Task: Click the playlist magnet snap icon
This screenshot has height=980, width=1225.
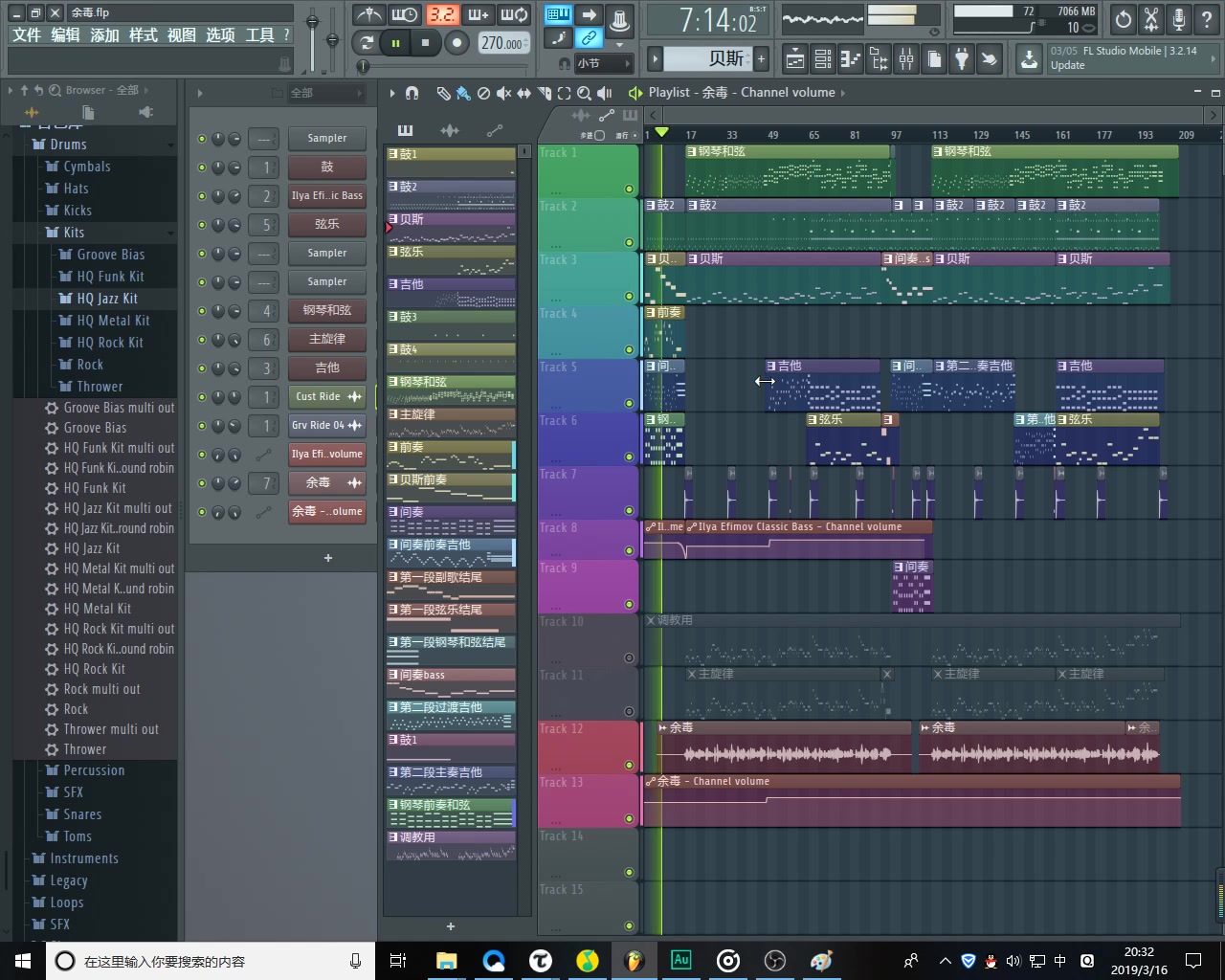Action: coord(412,93)
